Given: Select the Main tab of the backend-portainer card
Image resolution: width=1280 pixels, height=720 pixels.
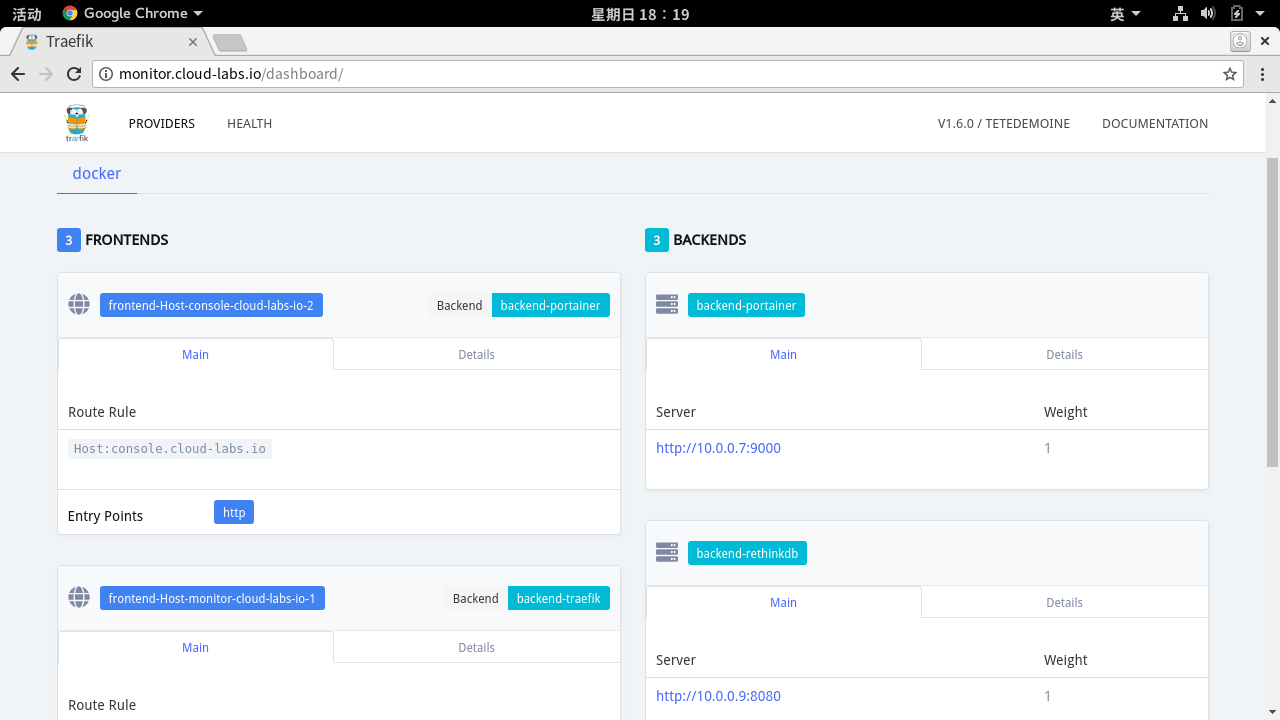Looking at the screenshot, I should point(783,354).
